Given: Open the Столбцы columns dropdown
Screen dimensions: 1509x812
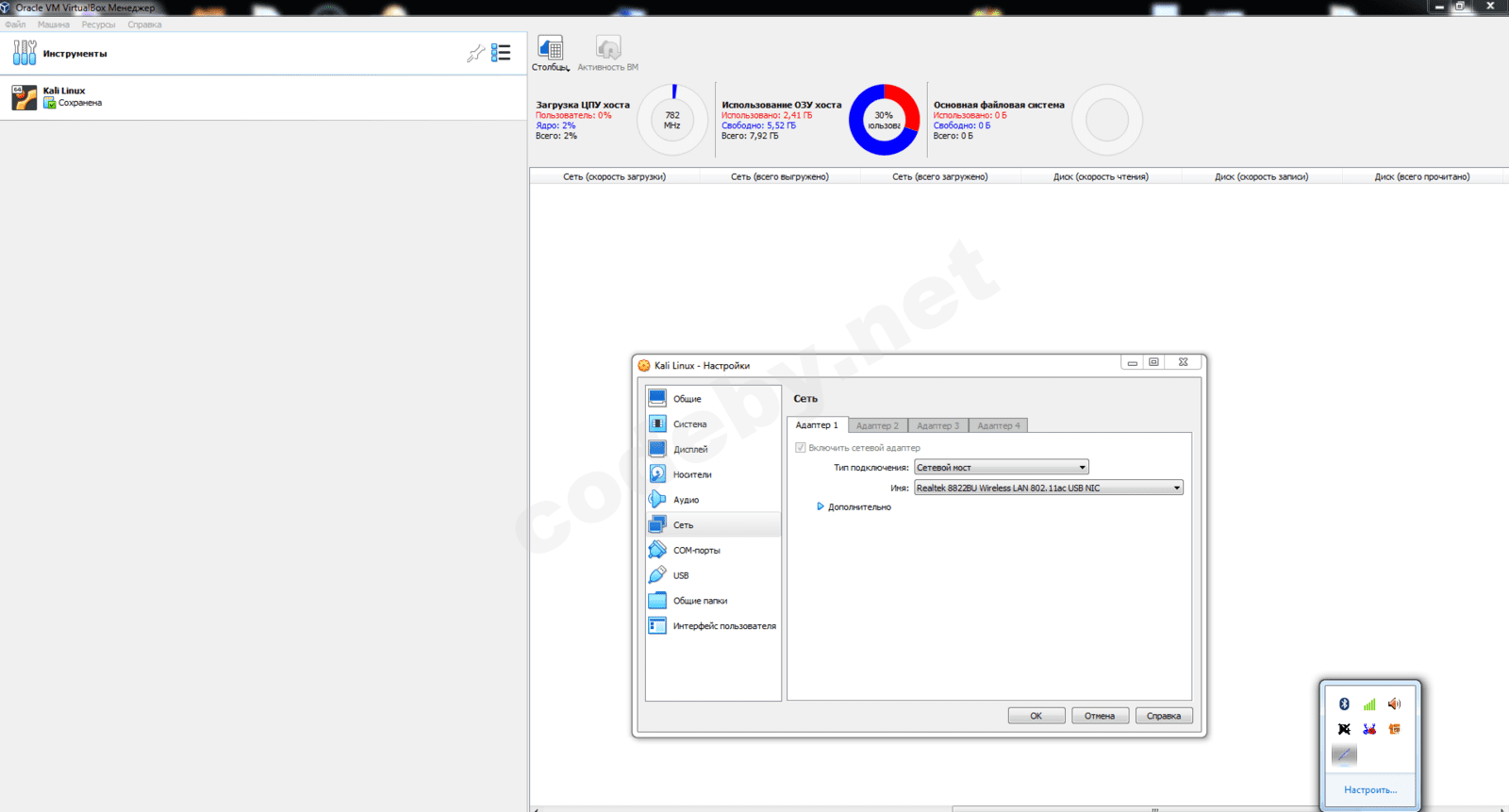Looking at the screenshot, I should tap(551, 53).
